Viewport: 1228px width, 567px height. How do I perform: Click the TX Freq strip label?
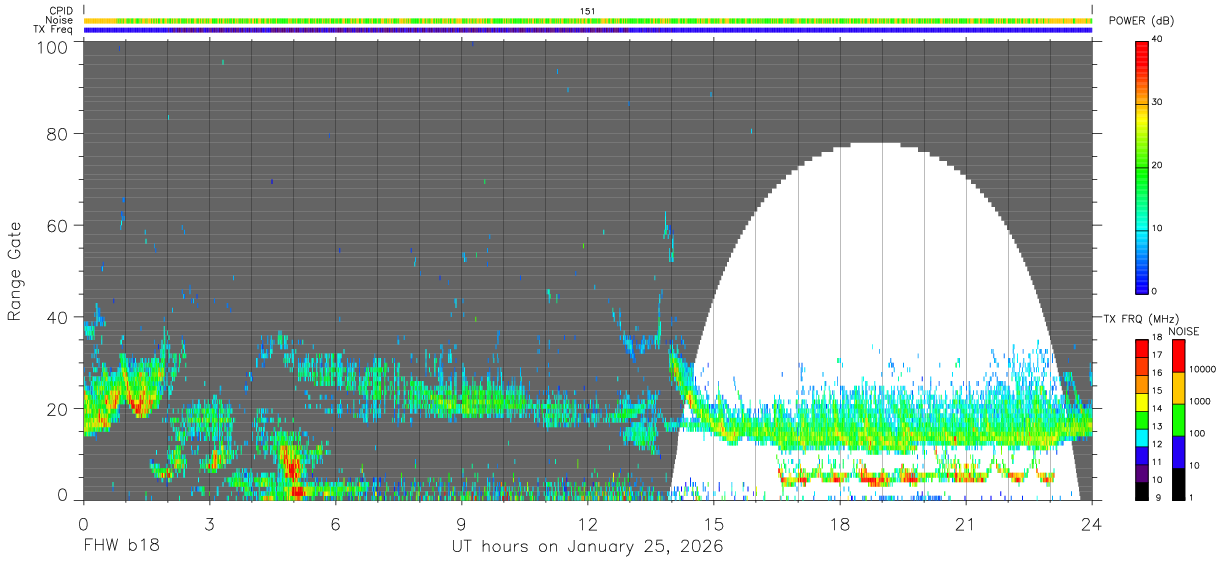pyautogui.click(x=53, y=29)
